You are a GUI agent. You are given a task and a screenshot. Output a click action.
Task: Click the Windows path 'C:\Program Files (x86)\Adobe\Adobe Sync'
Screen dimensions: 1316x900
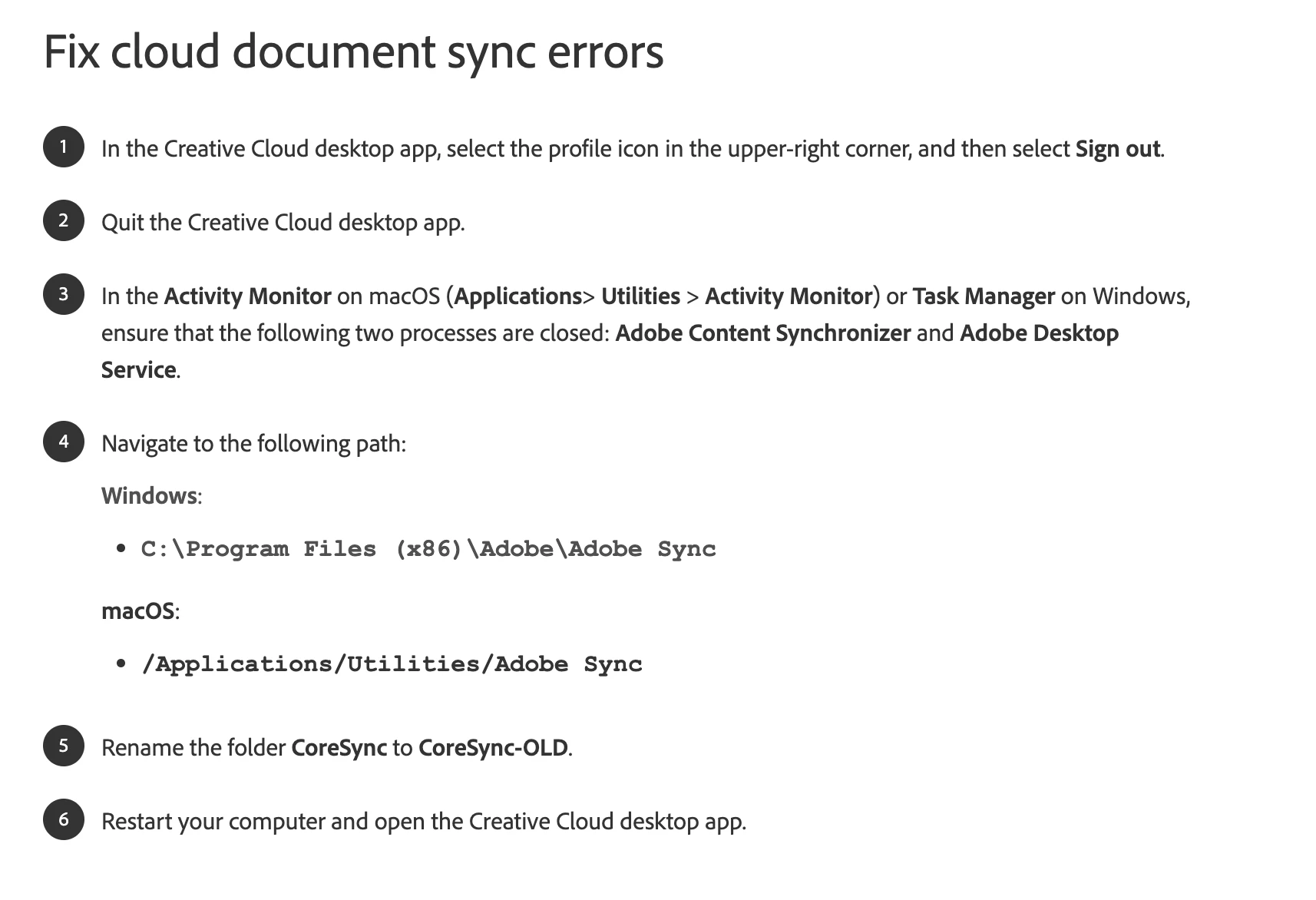pos(428,549)
